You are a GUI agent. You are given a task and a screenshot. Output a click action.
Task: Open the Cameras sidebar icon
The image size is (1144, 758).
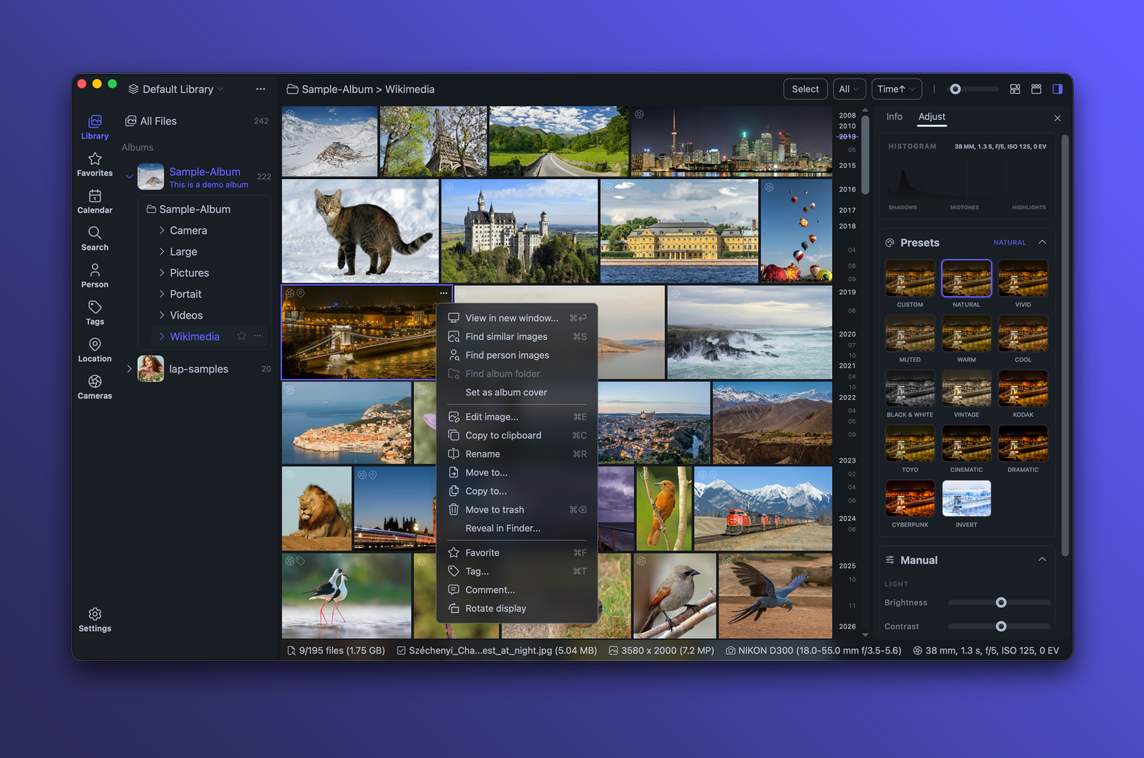tap(95, 386)
